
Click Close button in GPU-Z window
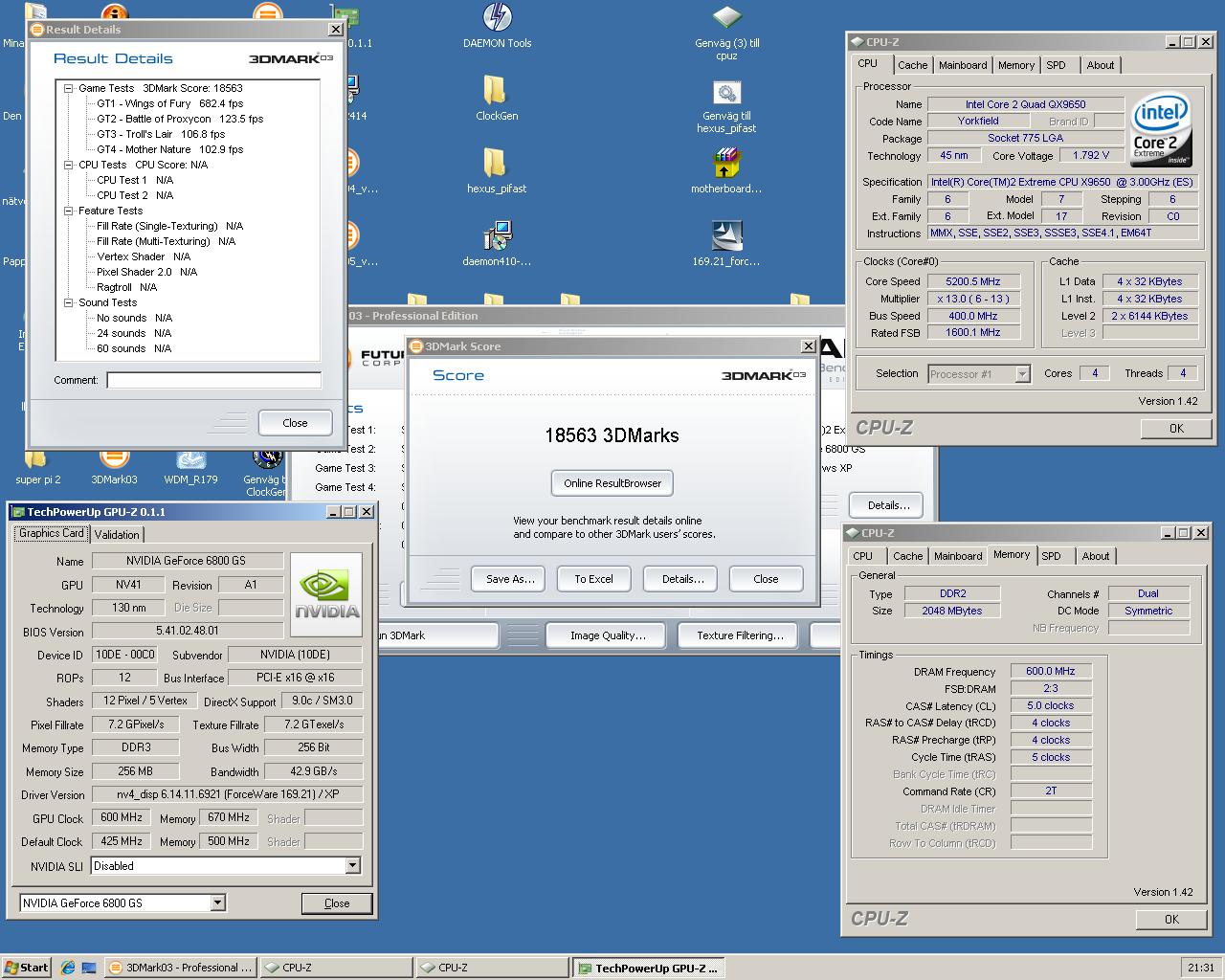[337, 903]
